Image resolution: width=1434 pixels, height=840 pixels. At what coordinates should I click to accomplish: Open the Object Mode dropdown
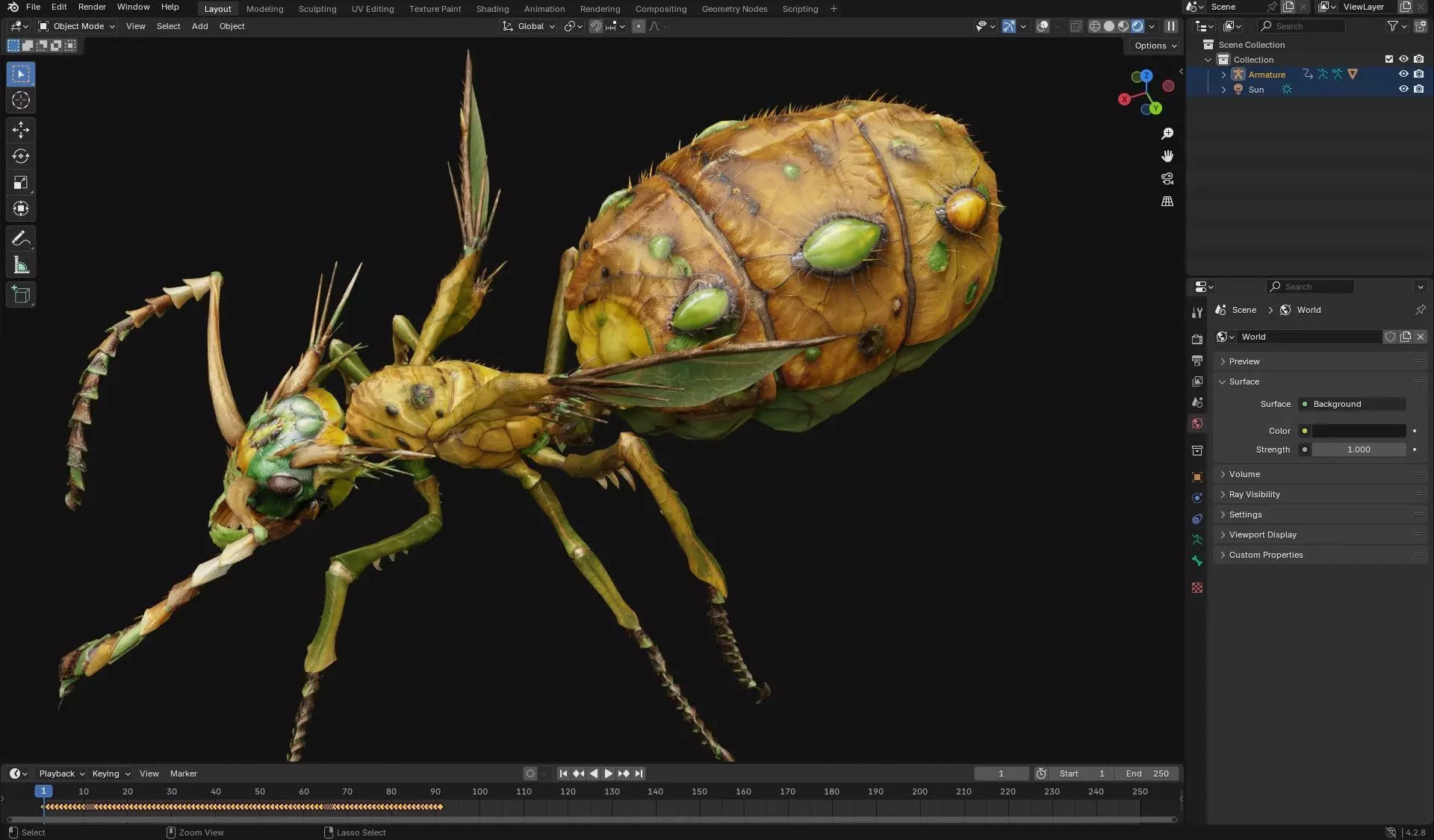(77, 26)
